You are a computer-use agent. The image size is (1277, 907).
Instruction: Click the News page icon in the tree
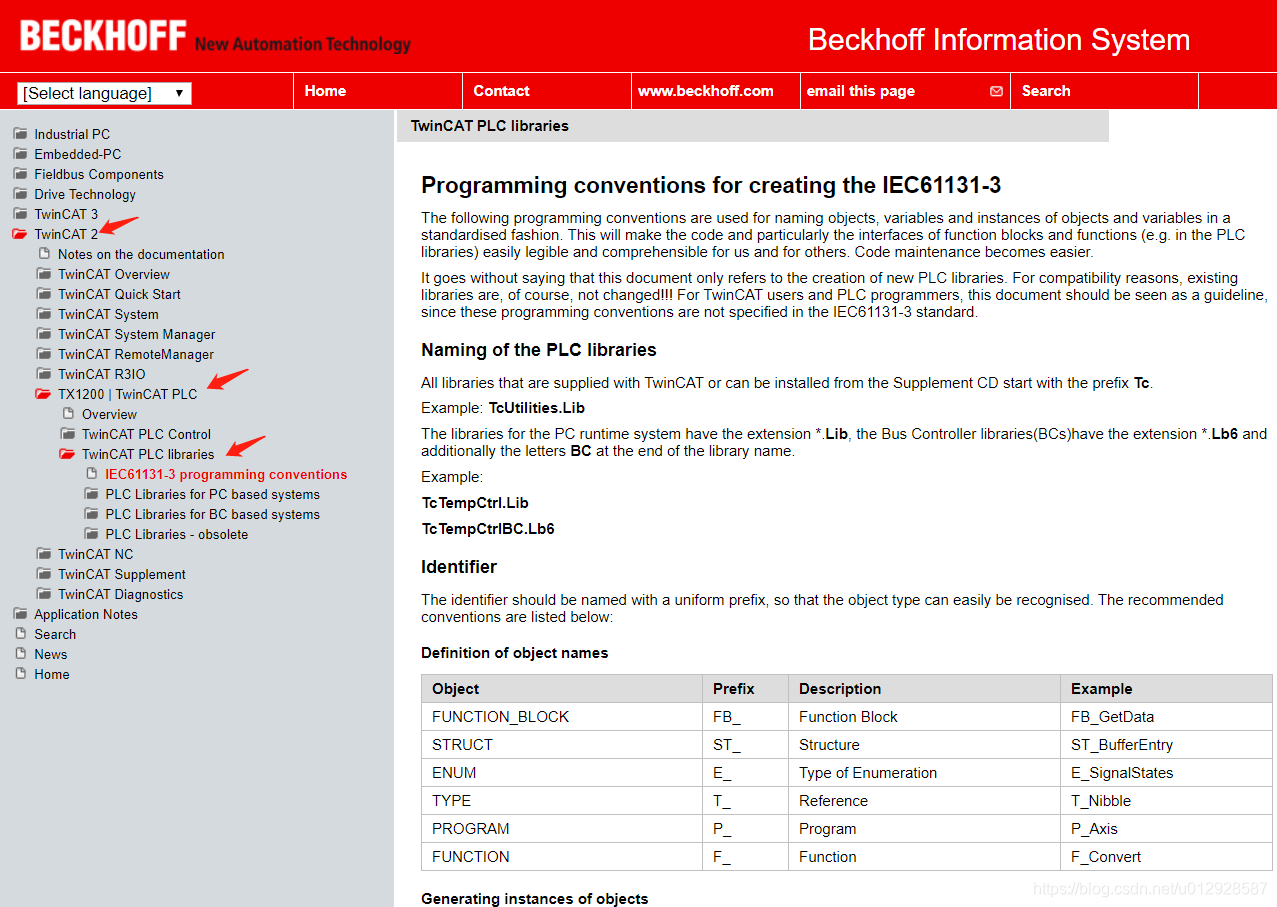20,654
